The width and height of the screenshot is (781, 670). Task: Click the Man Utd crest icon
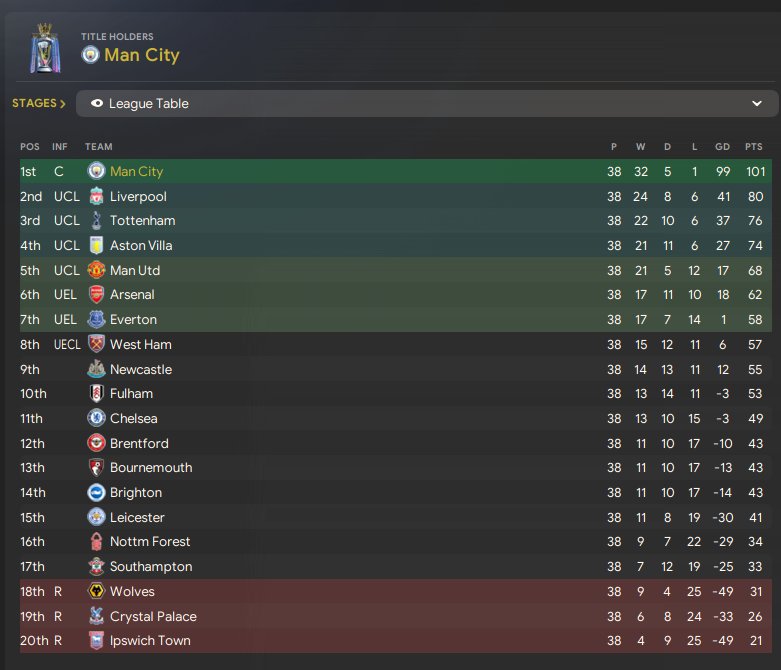pyautogui.click(x=96, y=270)
